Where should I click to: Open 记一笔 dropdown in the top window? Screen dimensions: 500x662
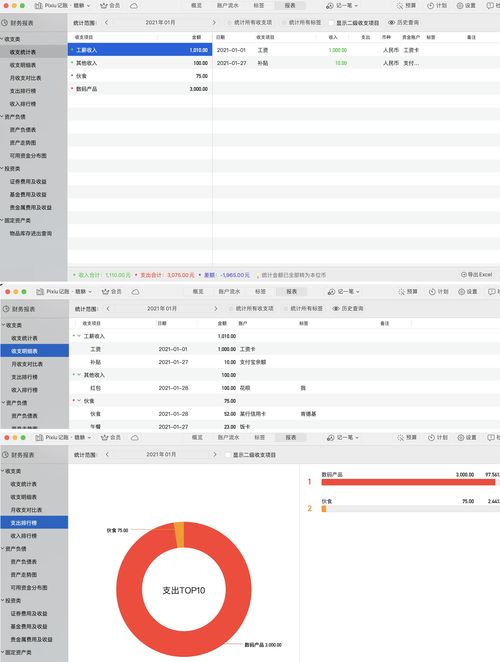coord(342,6)
